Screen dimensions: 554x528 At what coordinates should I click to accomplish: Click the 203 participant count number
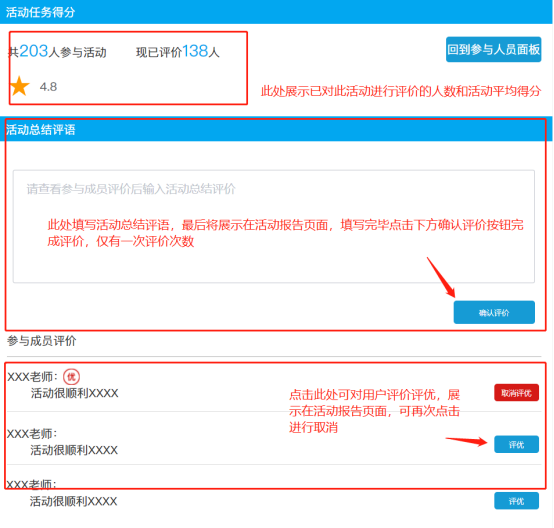click(x=34, y=51)
